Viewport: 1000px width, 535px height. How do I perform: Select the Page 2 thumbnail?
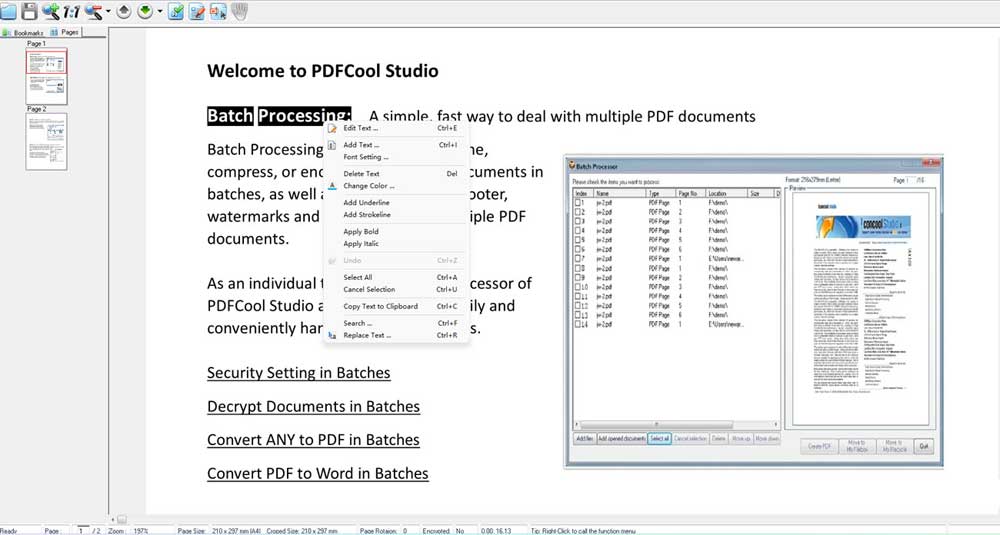click(46, 142)
